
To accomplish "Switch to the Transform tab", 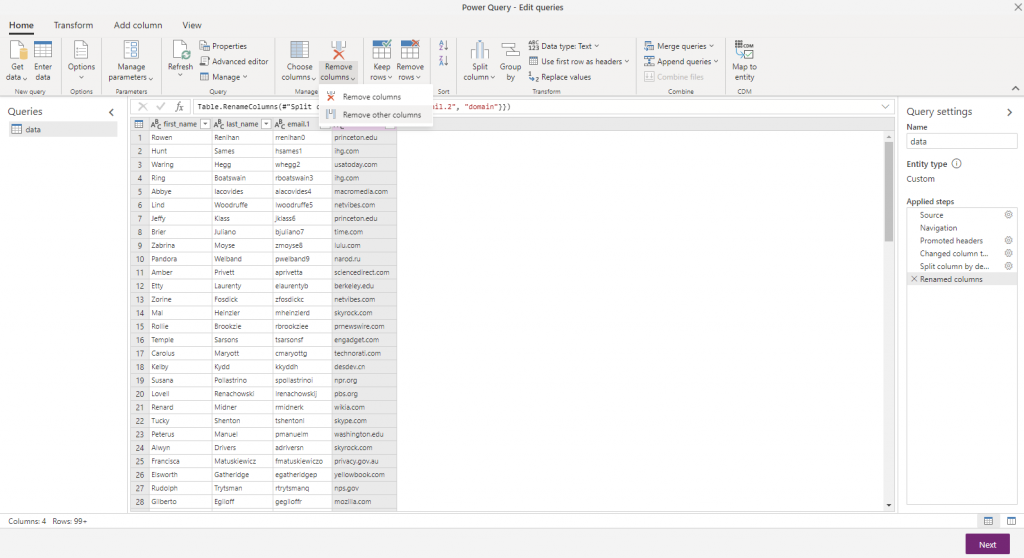I will 73,25.
